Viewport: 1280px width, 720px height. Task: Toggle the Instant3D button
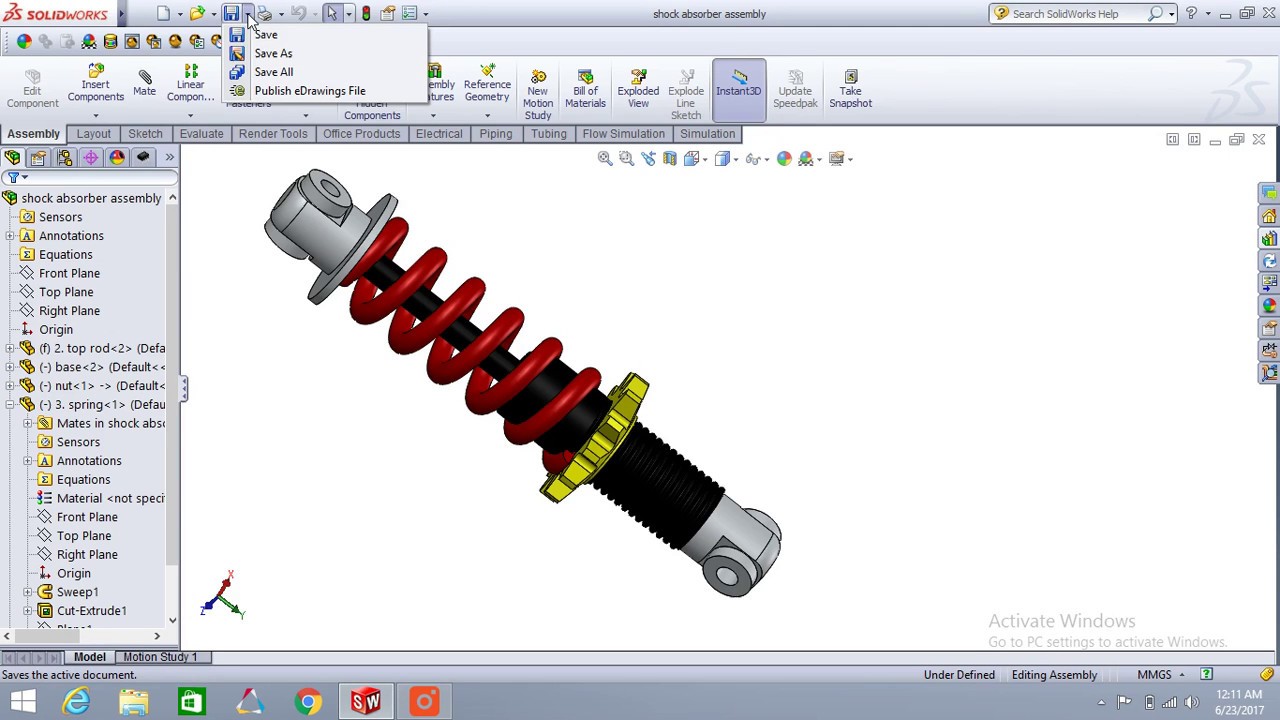pyautogui.click(x=739, y=90)
